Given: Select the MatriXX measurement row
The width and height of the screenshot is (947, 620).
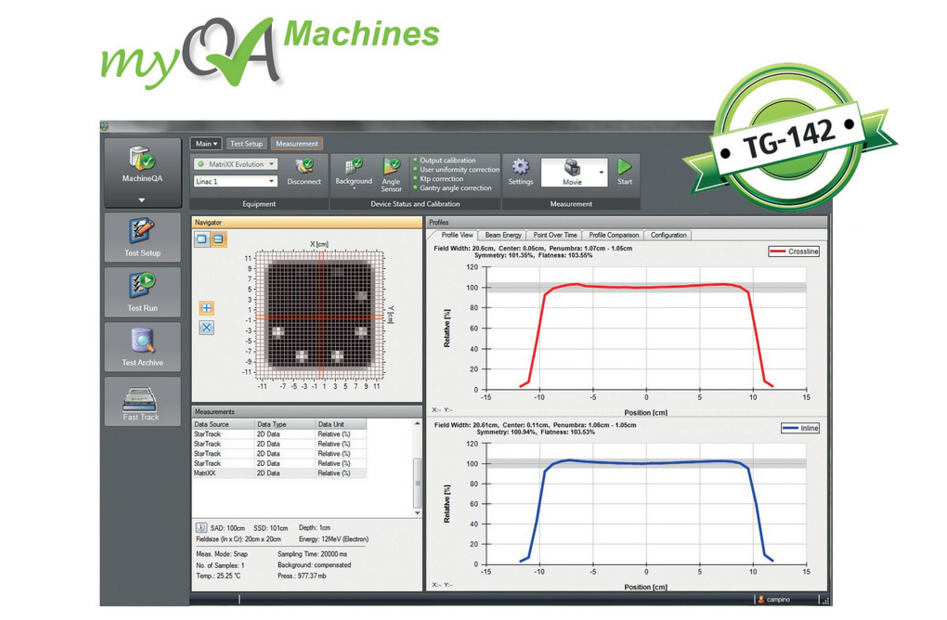Looking at the screenshot, I should pyautogui.click(x=279, y=473).
